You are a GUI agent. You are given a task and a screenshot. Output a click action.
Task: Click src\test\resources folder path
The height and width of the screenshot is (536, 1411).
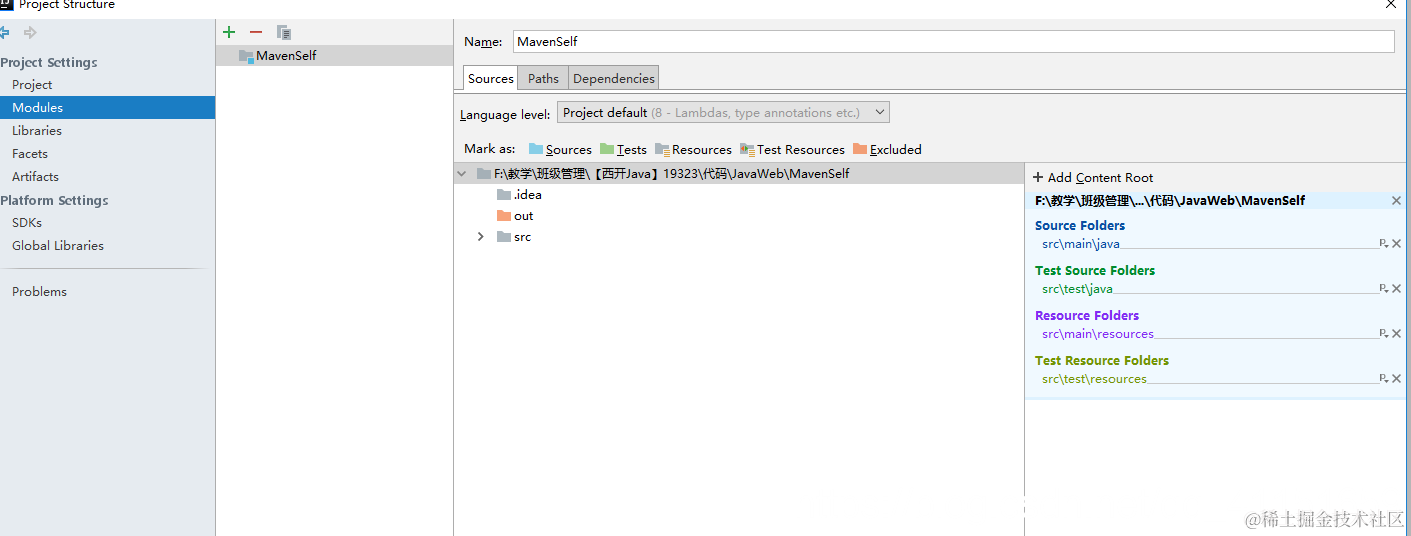coord(1094,379)
